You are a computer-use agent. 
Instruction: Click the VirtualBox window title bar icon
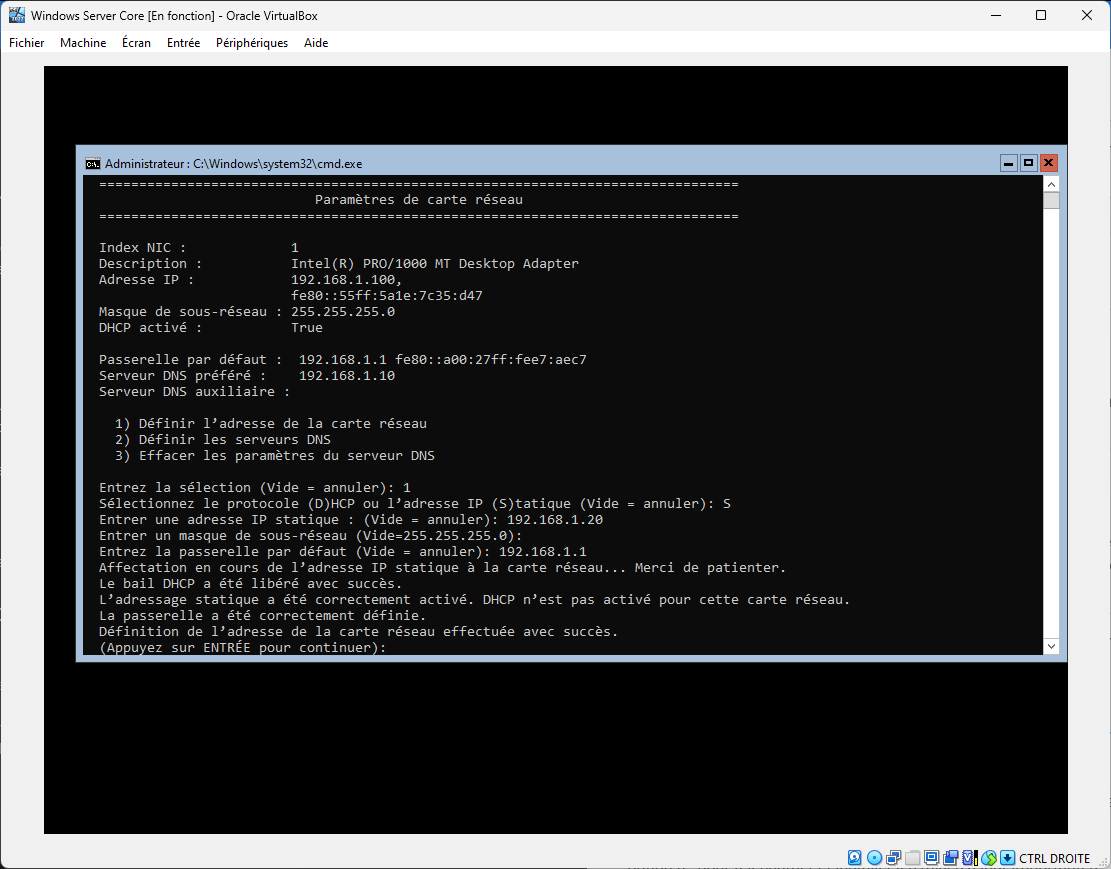(x=16, y=15)
